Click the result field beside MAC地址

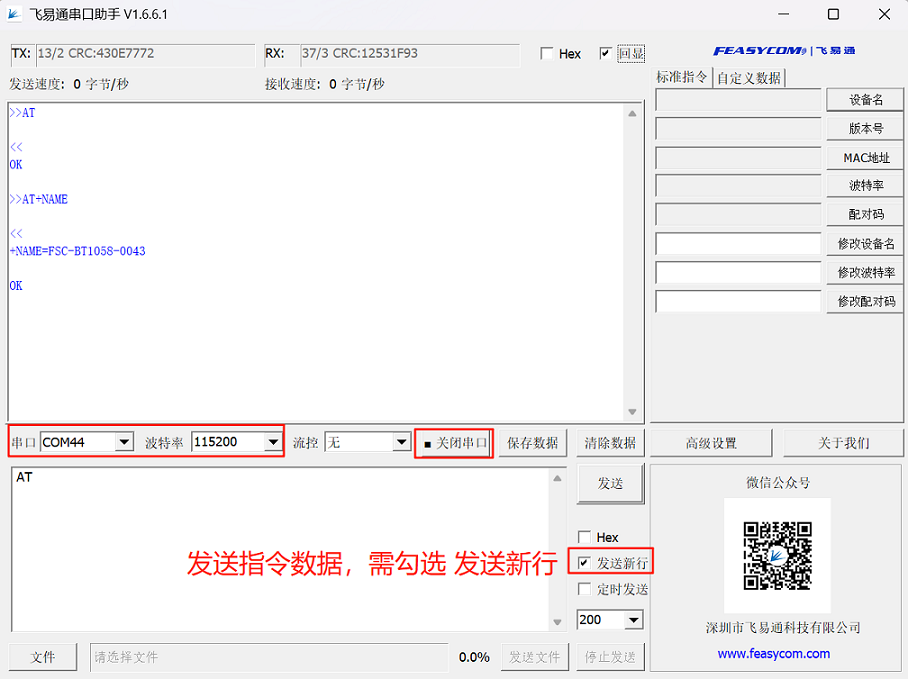point(738,157)
